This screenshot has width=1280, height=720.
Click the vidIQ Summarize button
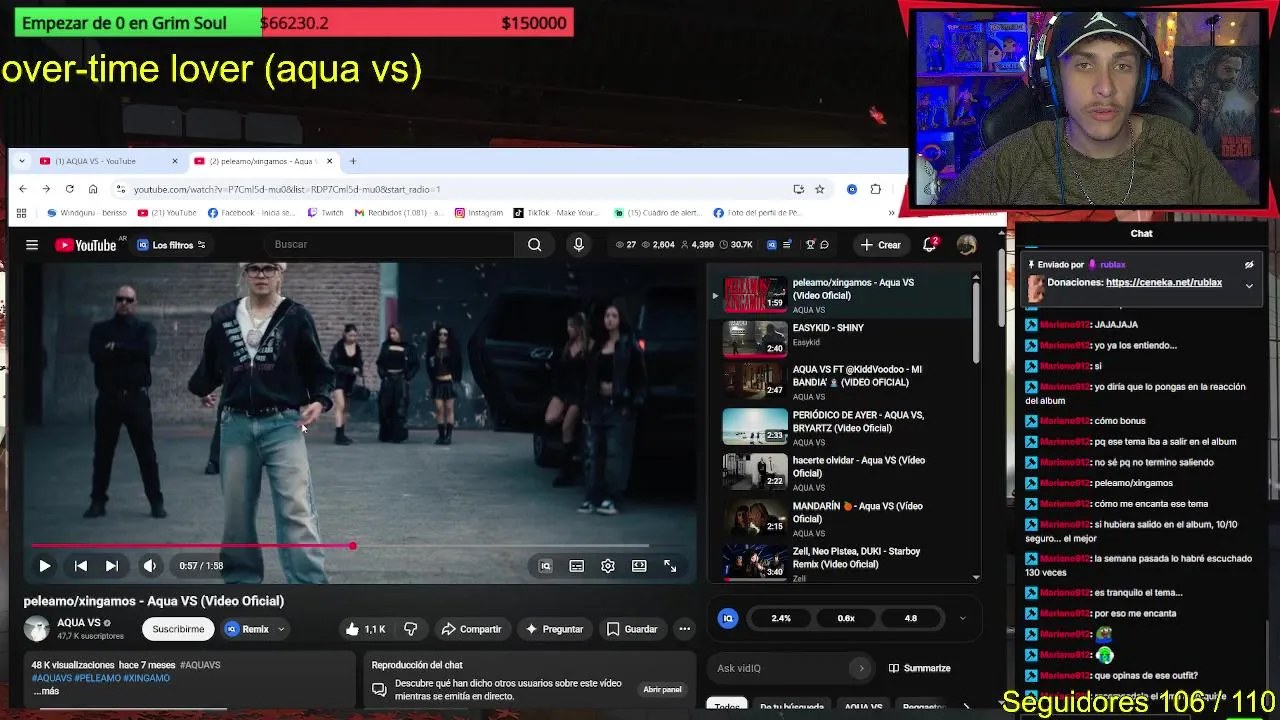(918, 668)
